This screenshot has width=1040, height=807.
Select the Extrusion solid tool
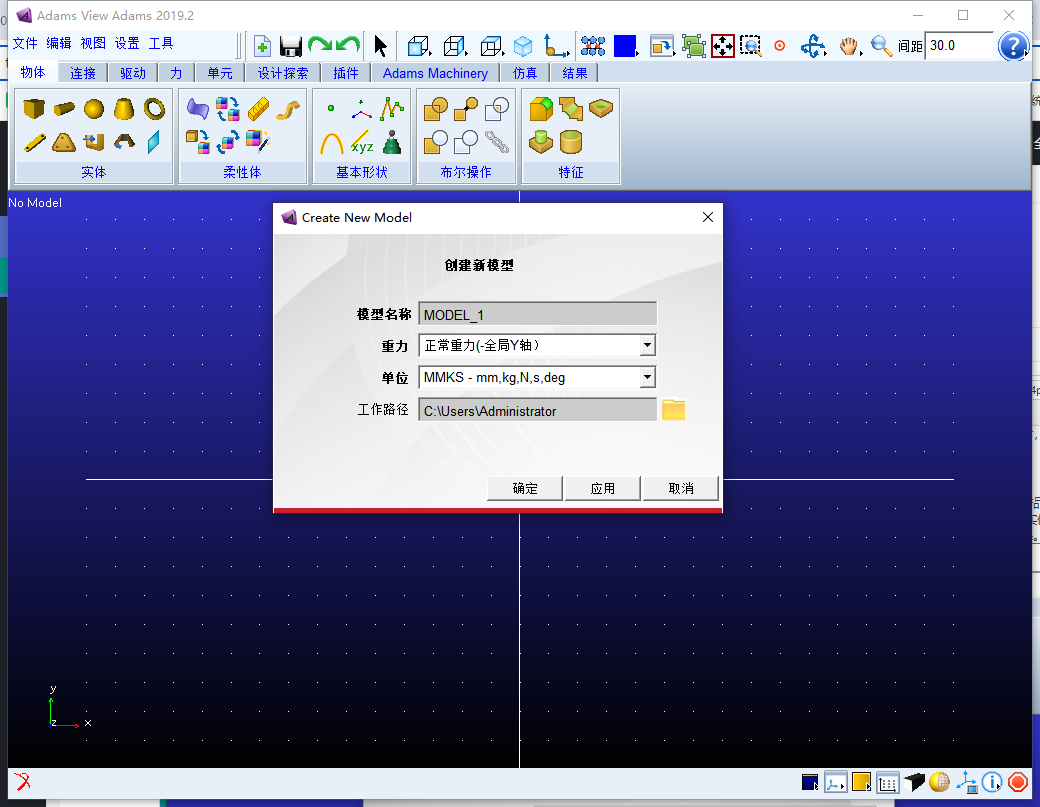(94, 142)
